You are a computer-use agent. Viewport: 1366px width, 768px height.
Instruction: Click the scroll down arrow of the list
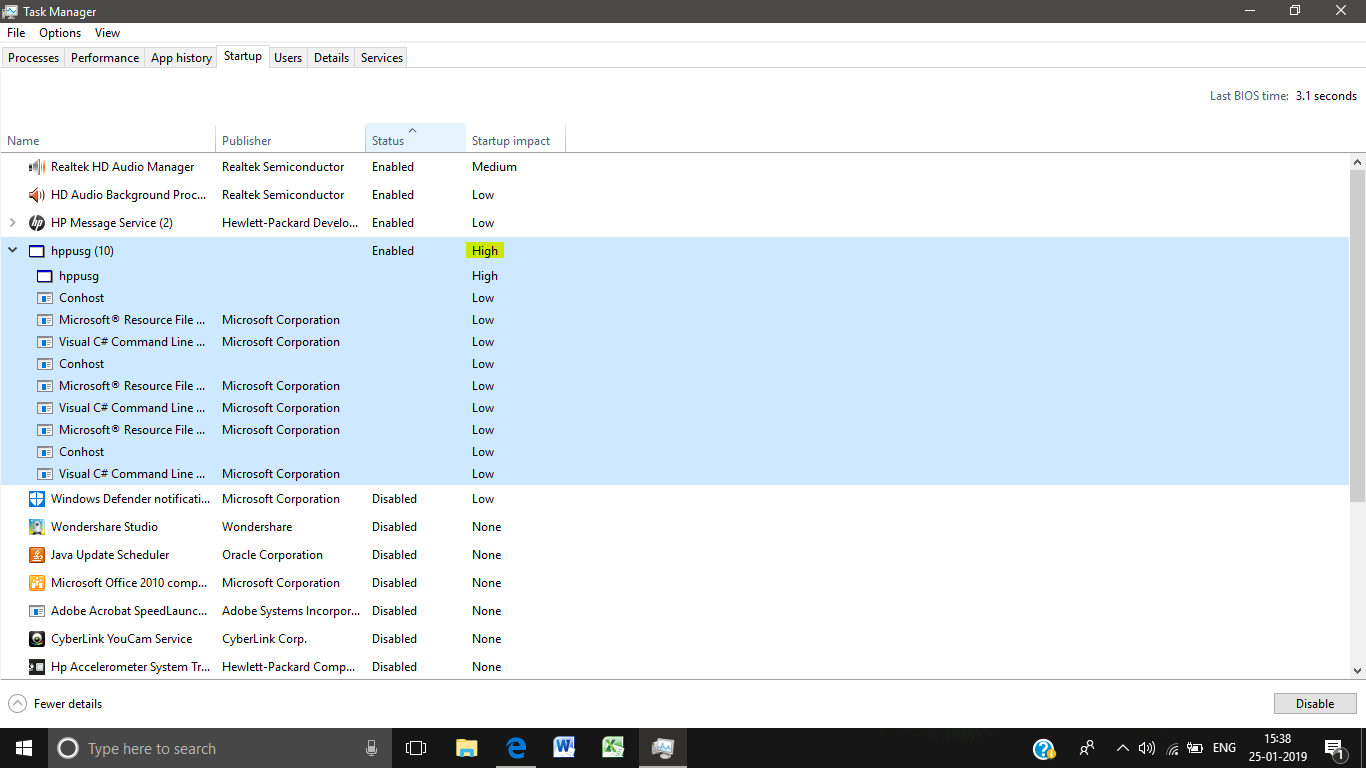[x=1357, y=671]
